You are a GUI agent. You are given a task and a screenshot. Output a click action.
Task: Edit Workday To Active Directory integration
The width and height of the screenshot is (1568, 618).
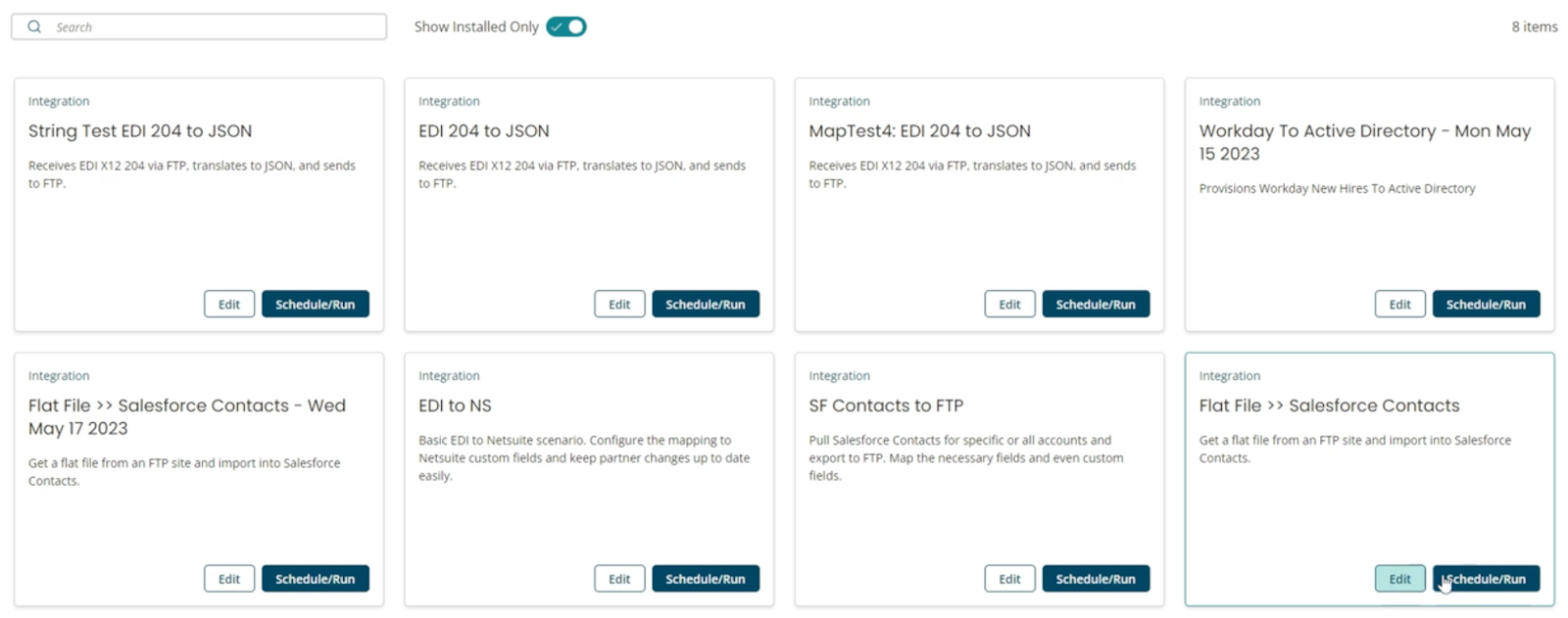click(x=1399, y=305)
